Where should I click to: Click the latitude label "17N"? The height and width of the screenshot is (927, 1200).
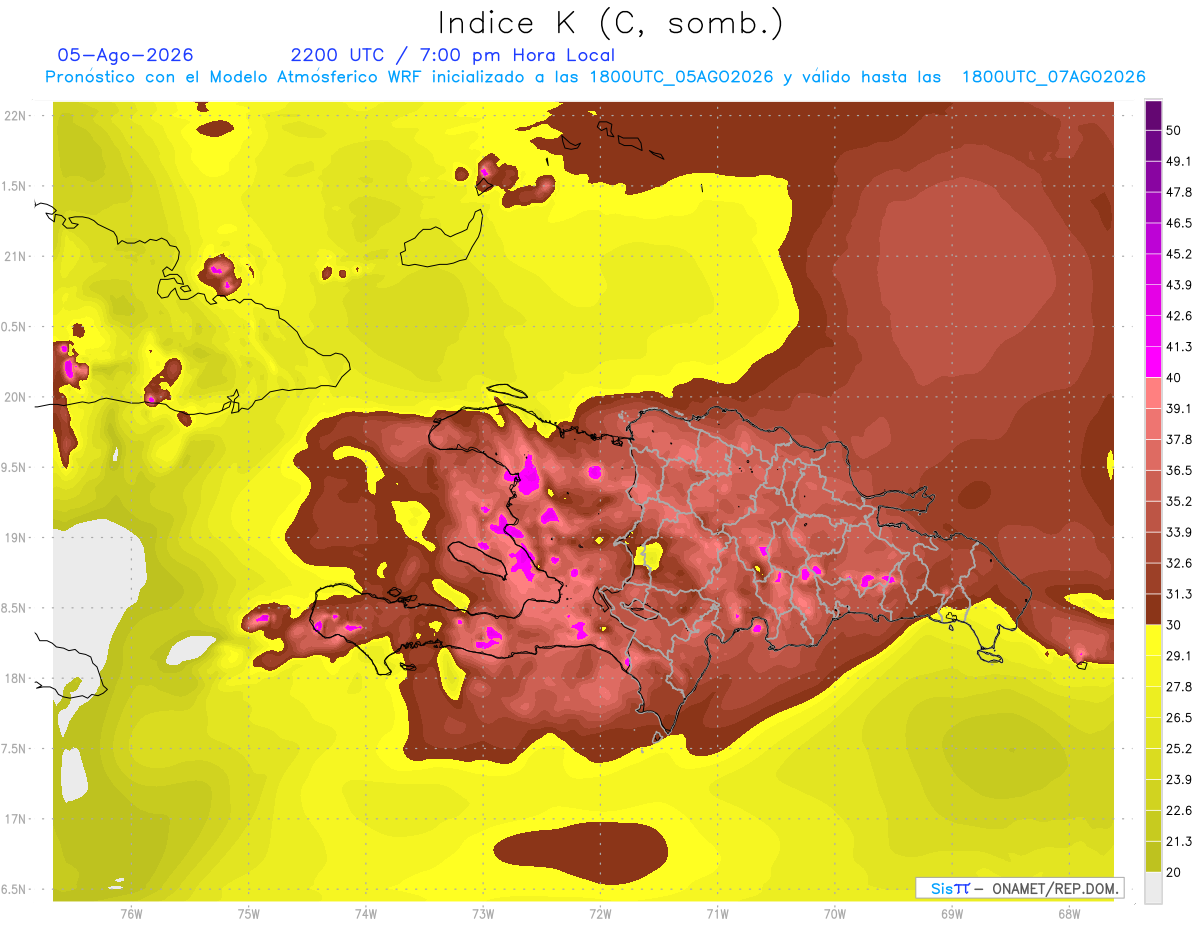15,819
